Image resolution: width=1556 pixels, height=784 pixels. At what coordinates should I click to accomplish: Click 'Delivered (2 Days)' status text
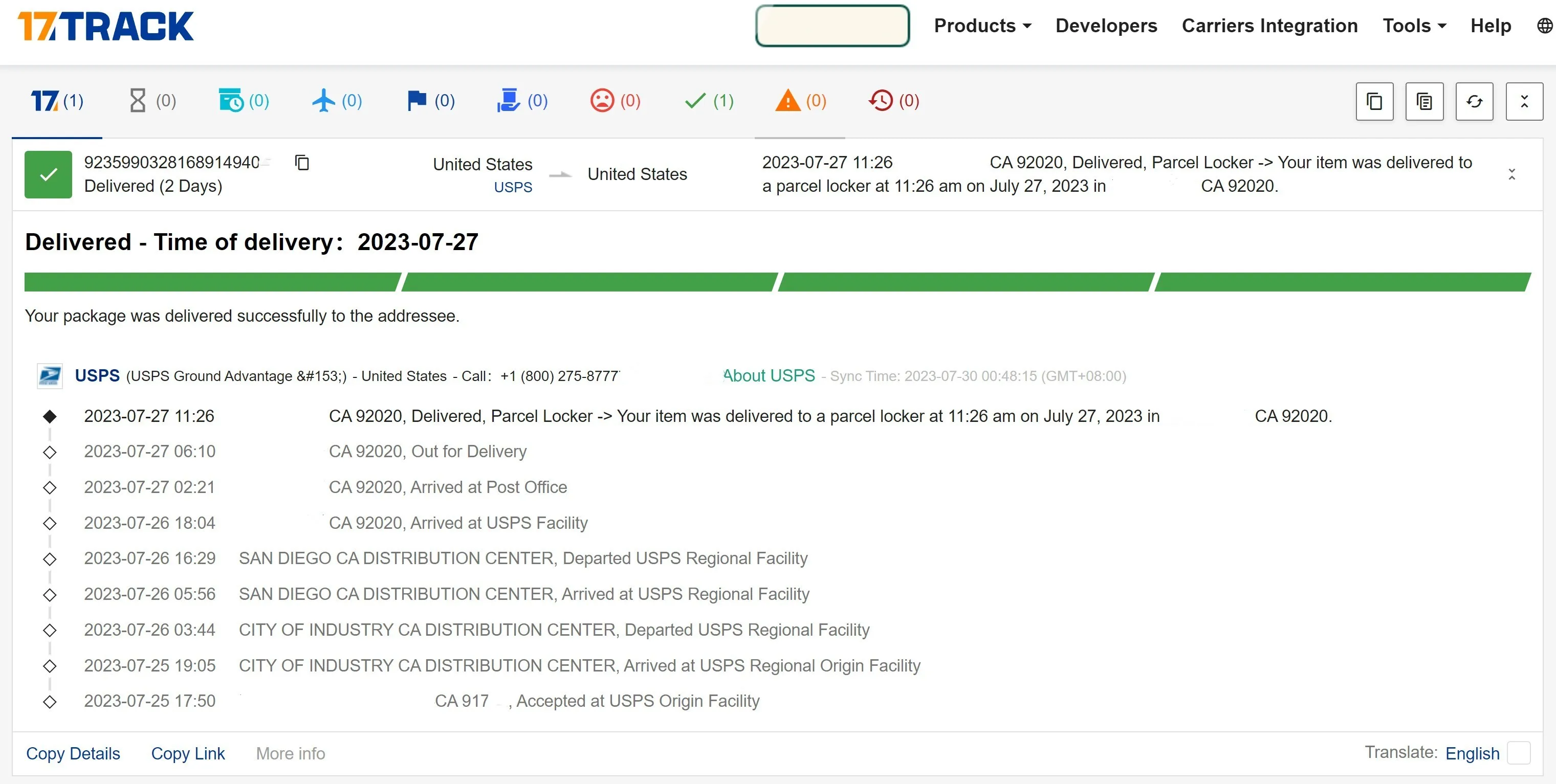pyautogui.click(x=154, y=186)
